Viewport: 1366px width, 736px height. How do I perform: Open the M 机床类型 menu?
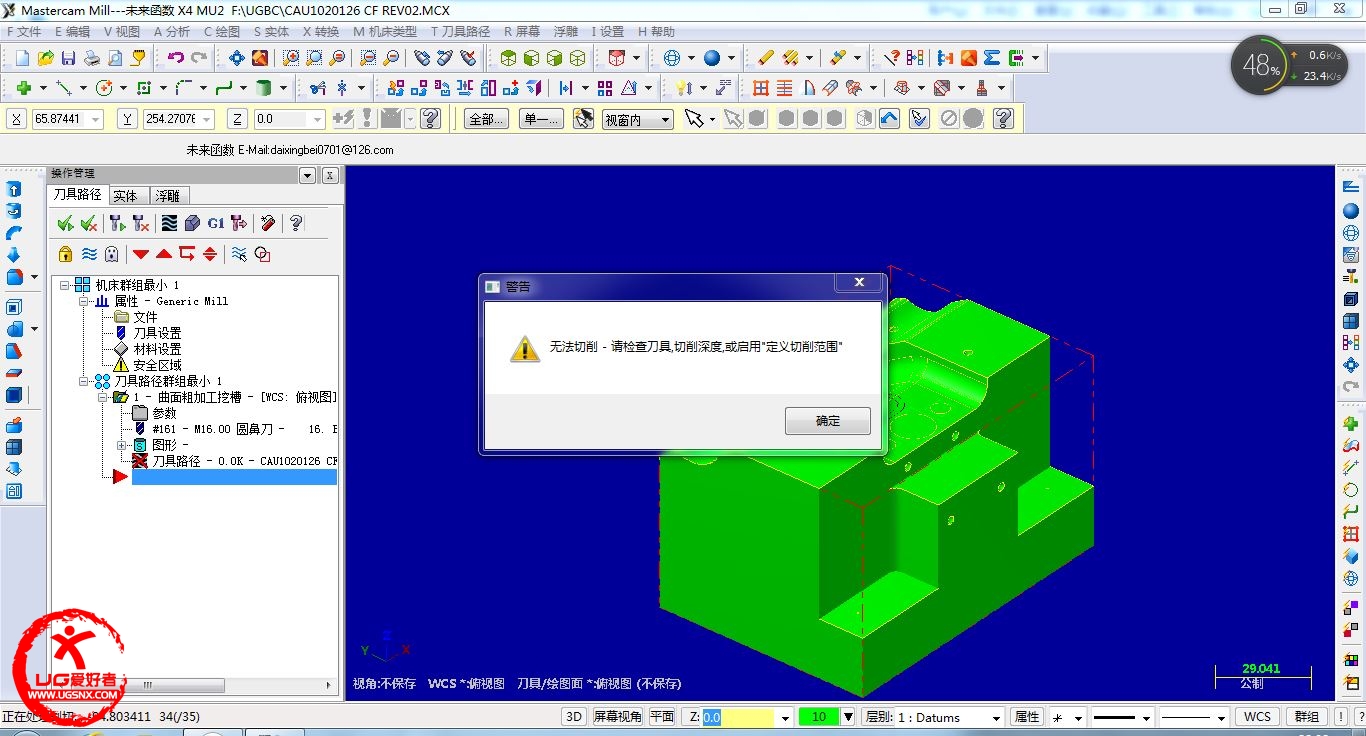385,32
